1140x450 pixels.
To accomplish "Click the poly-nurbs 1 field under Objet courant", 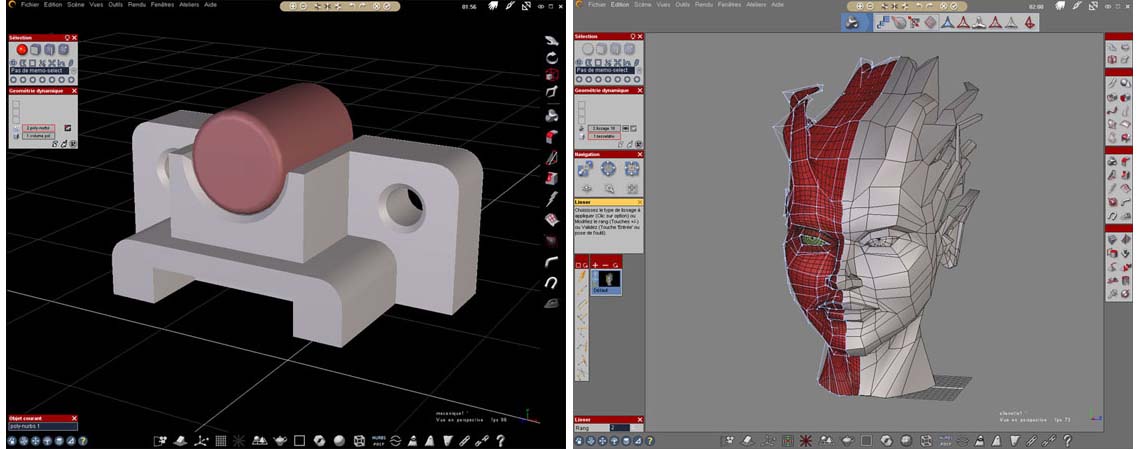I will coord(40,426).
